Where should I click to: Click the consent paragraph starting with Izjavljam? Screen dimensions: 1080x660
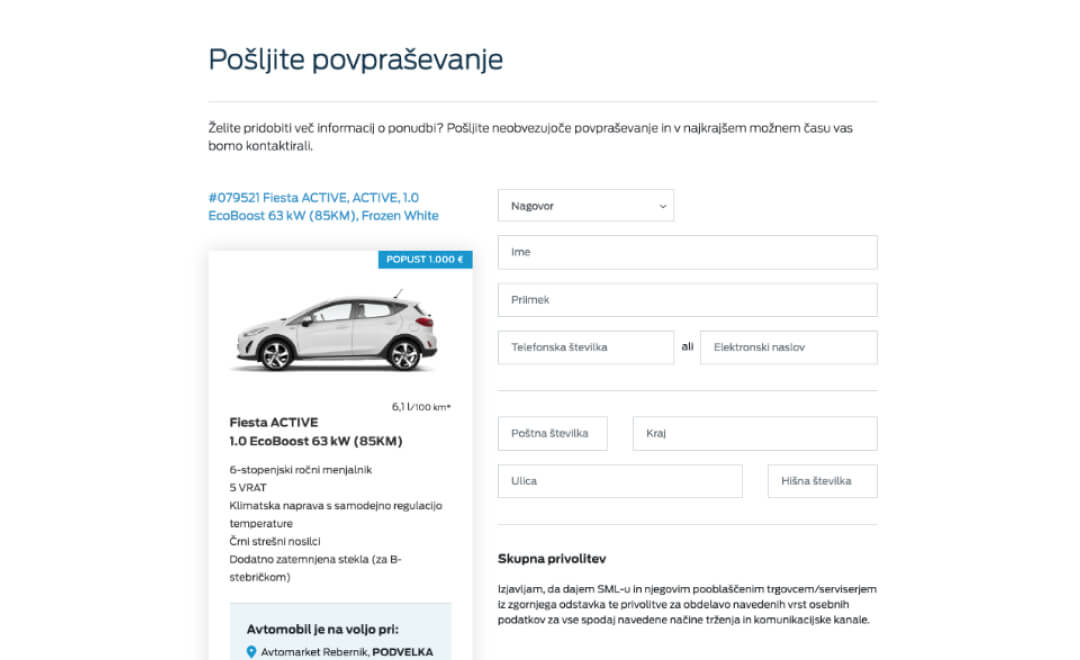tap(687, 604)
